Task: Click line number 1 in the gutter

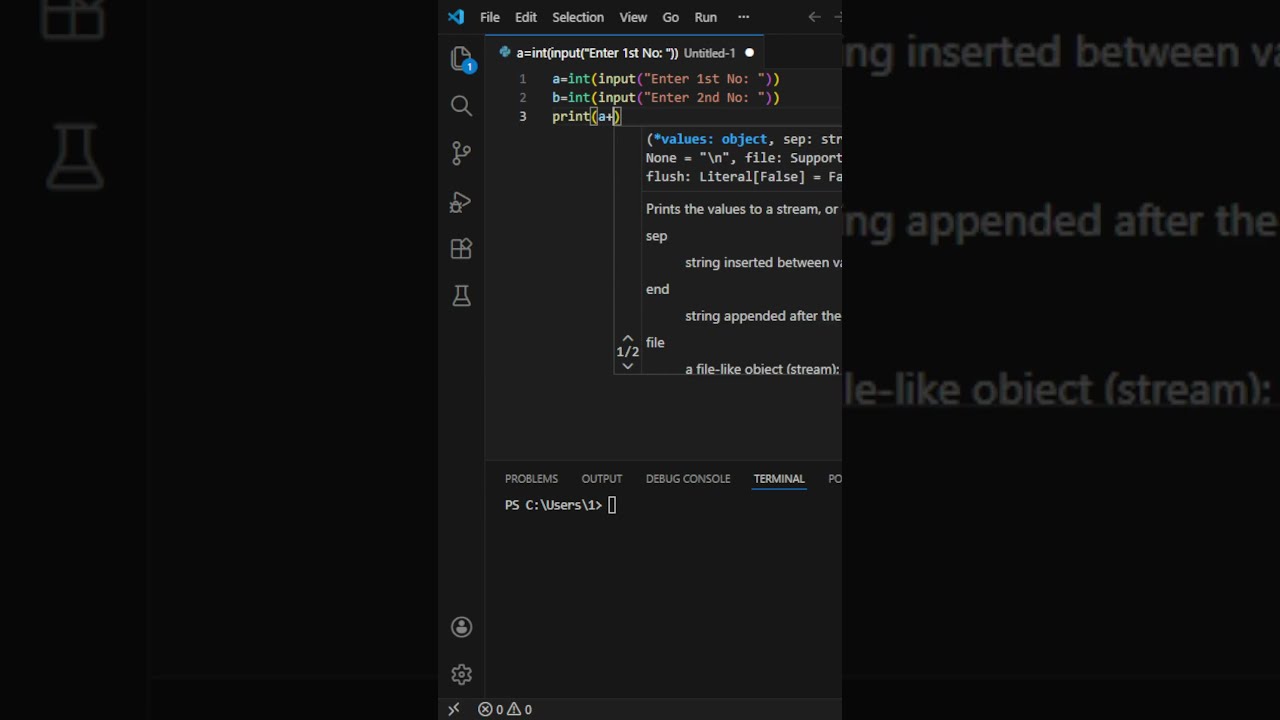Action: tap(522, 79)
